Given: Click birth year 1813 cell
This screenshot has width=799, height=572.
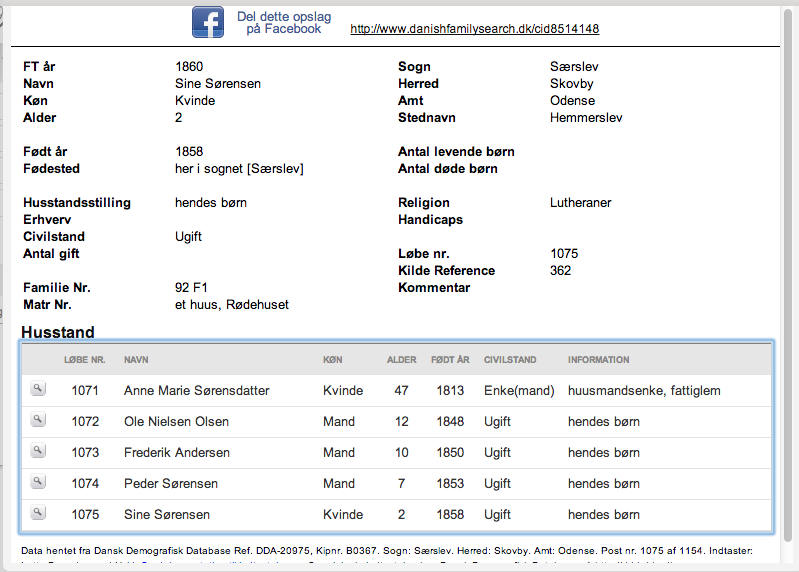Looking at the screenshot, I should pos(450,391).
